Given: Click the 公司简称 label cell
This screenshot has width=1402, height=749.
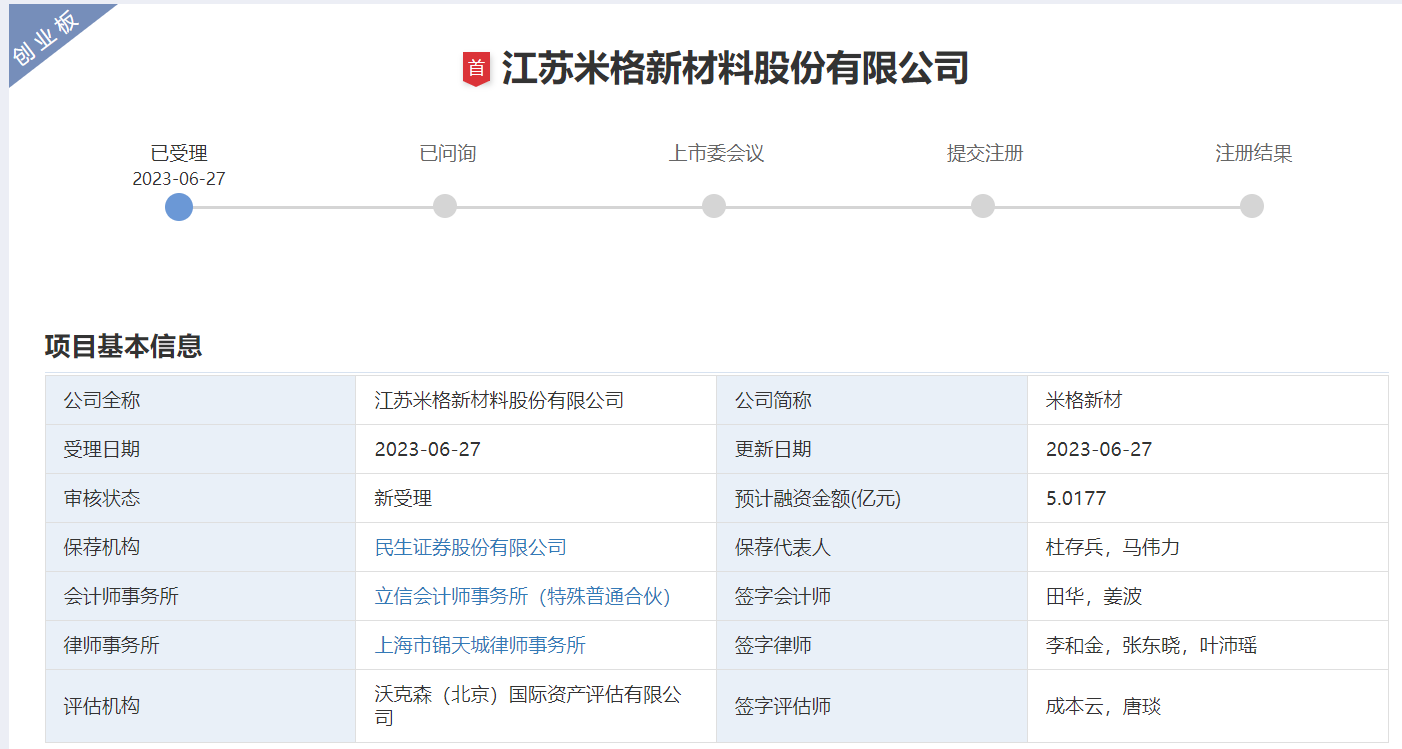Looking at the screenshot, I should point(872,400).
